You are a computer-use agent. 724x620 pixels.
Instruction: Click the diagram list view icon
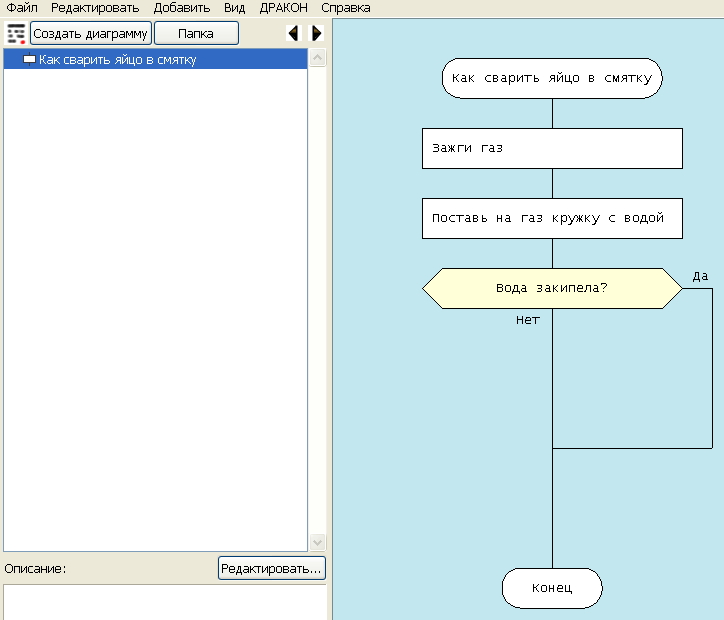coord(15,33)
